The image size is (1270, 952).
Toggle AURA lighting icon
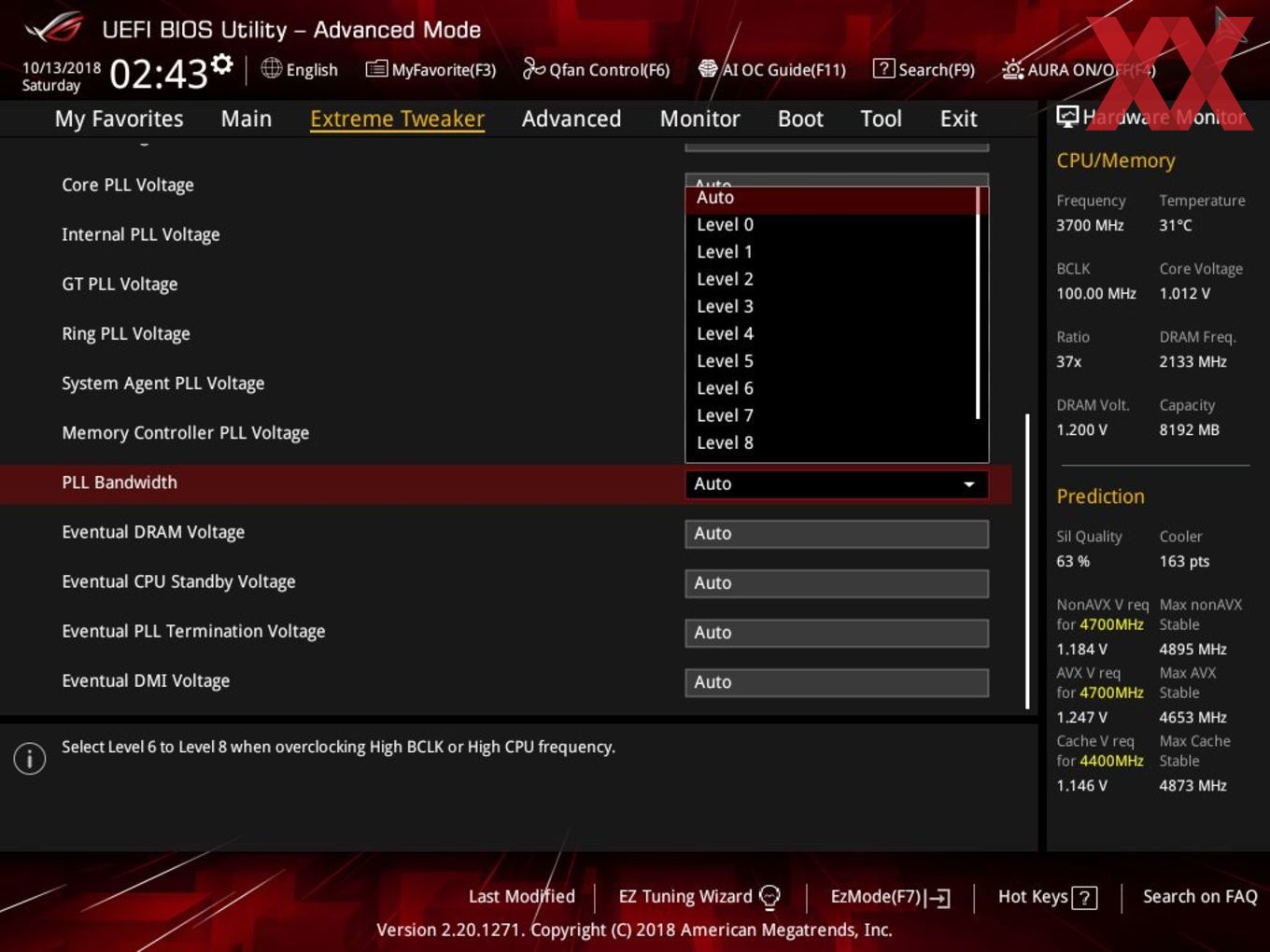click(x=1012, y=69)
